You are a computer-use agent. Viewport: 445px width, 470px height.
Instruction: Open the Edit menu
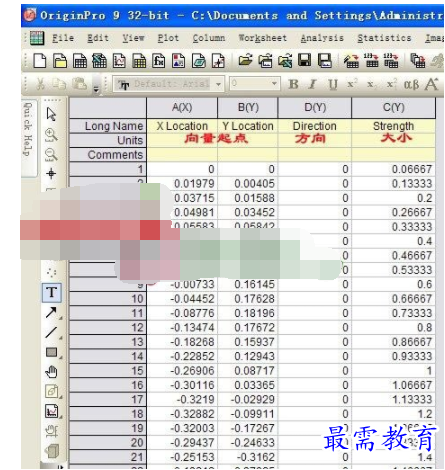[98, 38]
